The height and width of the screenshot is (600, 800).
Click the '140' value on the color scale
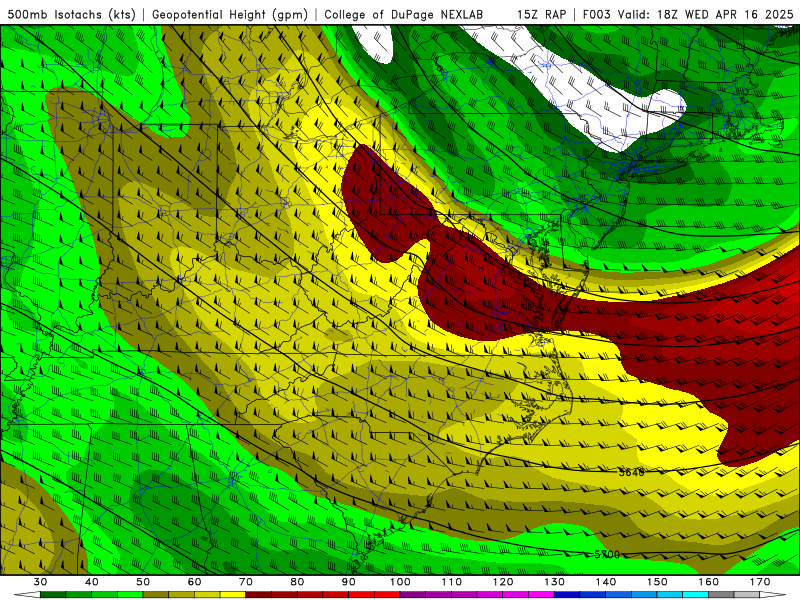click(x=606, y=582)
